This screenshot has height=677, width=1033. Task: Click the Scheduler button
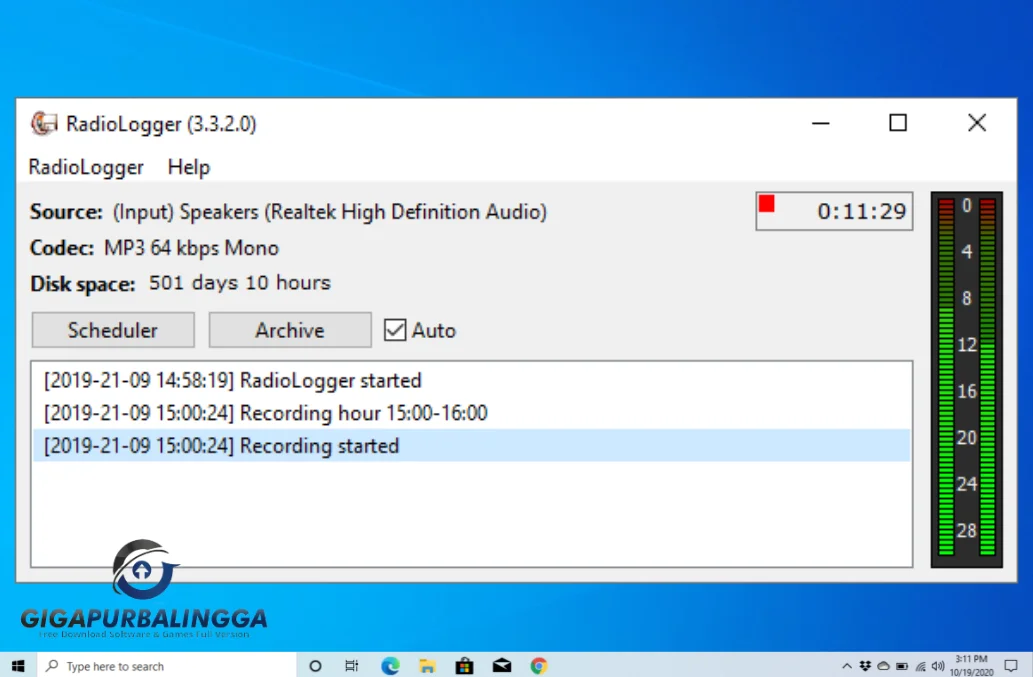click(113, 330)
